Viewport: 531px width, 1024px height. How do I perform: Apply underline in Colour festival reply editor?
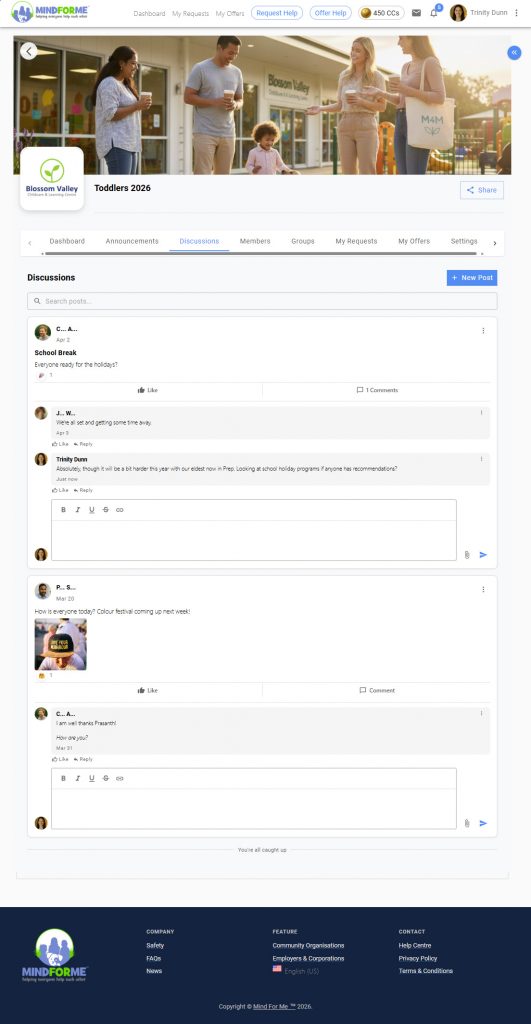click(x=91, y=778)
